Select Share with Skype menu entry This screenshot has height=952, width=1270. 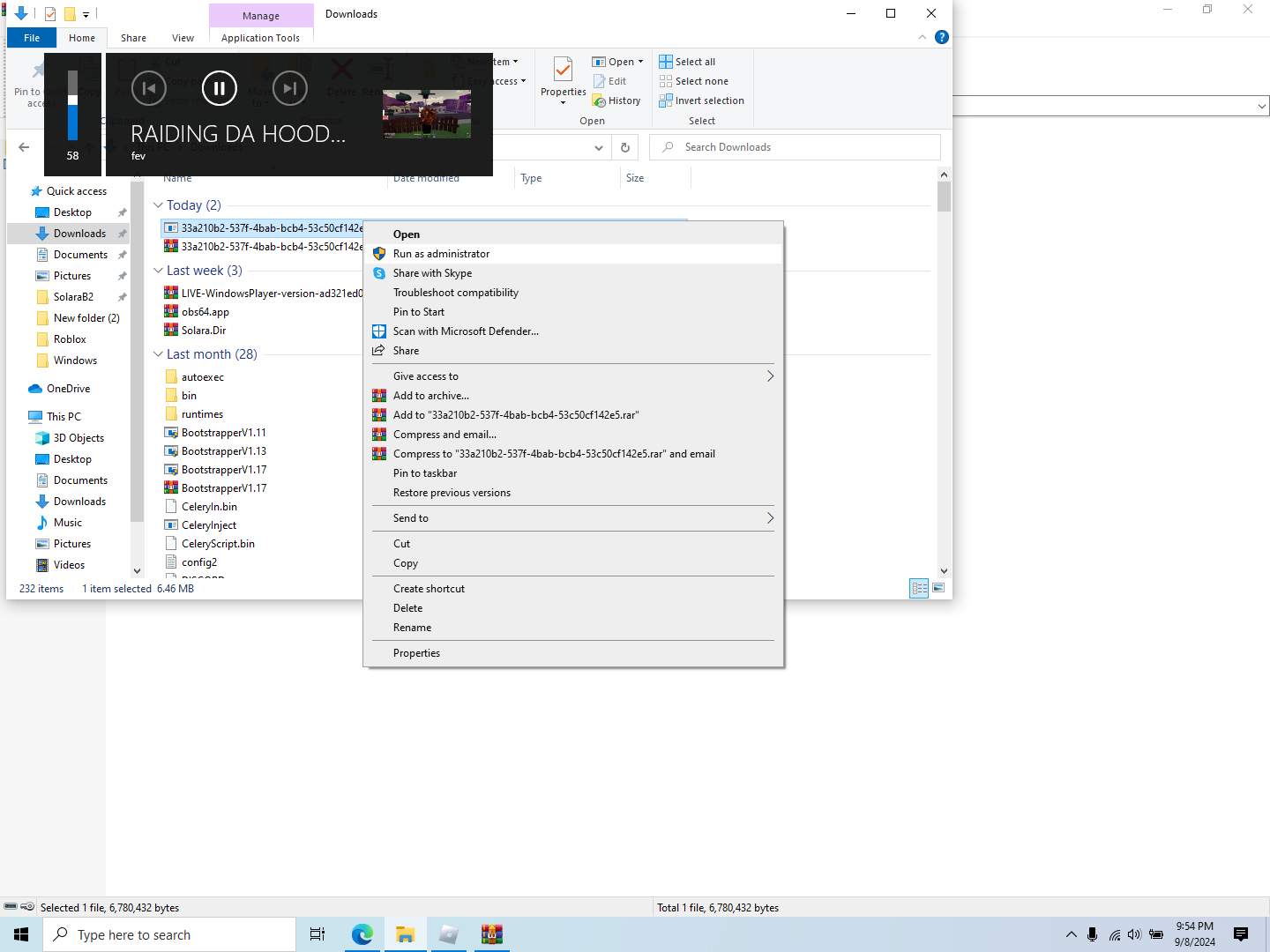point(573,273)
